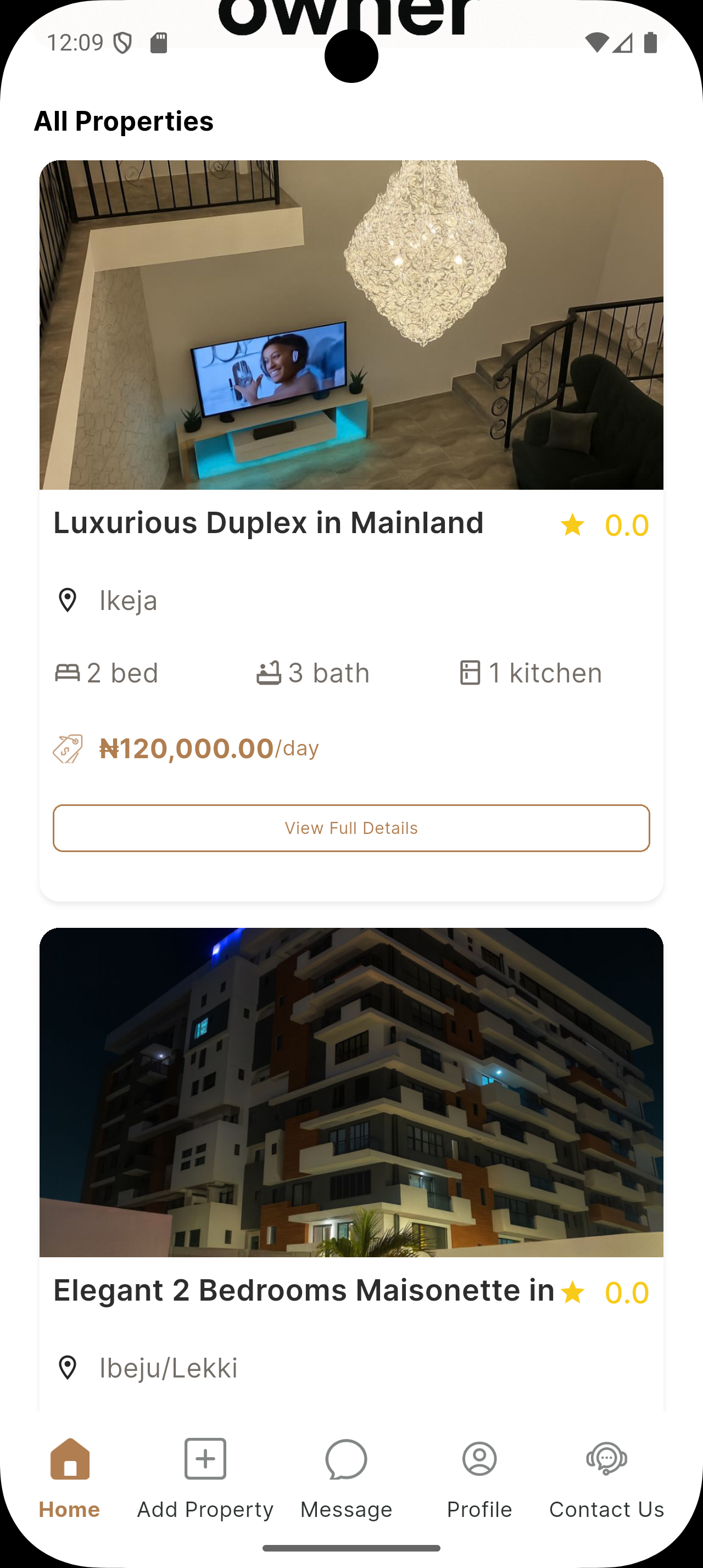703x1568 pixels.
Task: Tap the kitchen icon next to 1 kitchen
Action: point(470,673)
